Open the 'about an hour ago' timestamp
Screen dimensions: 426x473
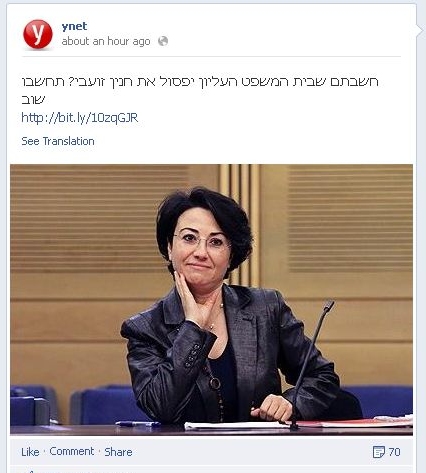click(x=106, y=41)
